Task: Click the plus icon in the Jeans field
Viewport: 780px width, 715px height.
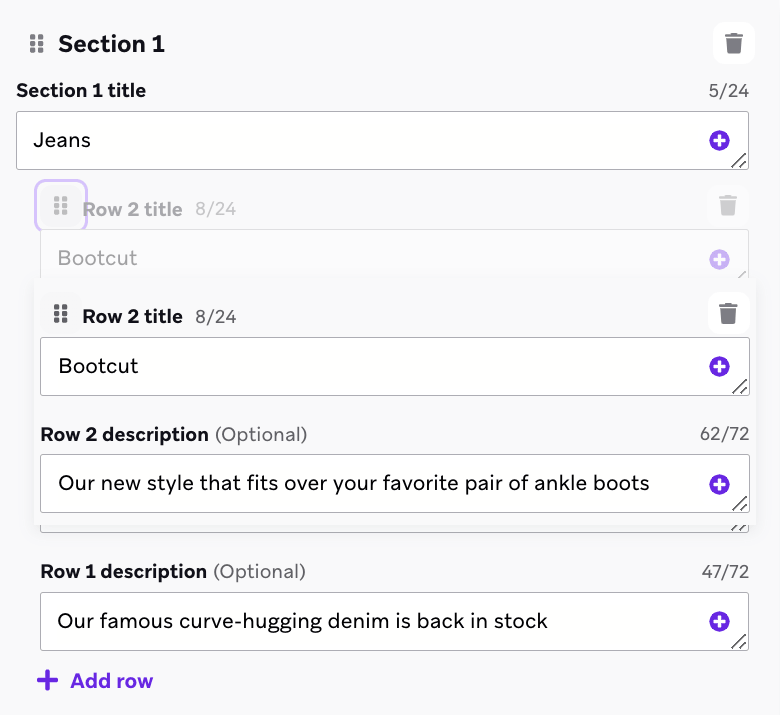Action: (x=719, y=141)
